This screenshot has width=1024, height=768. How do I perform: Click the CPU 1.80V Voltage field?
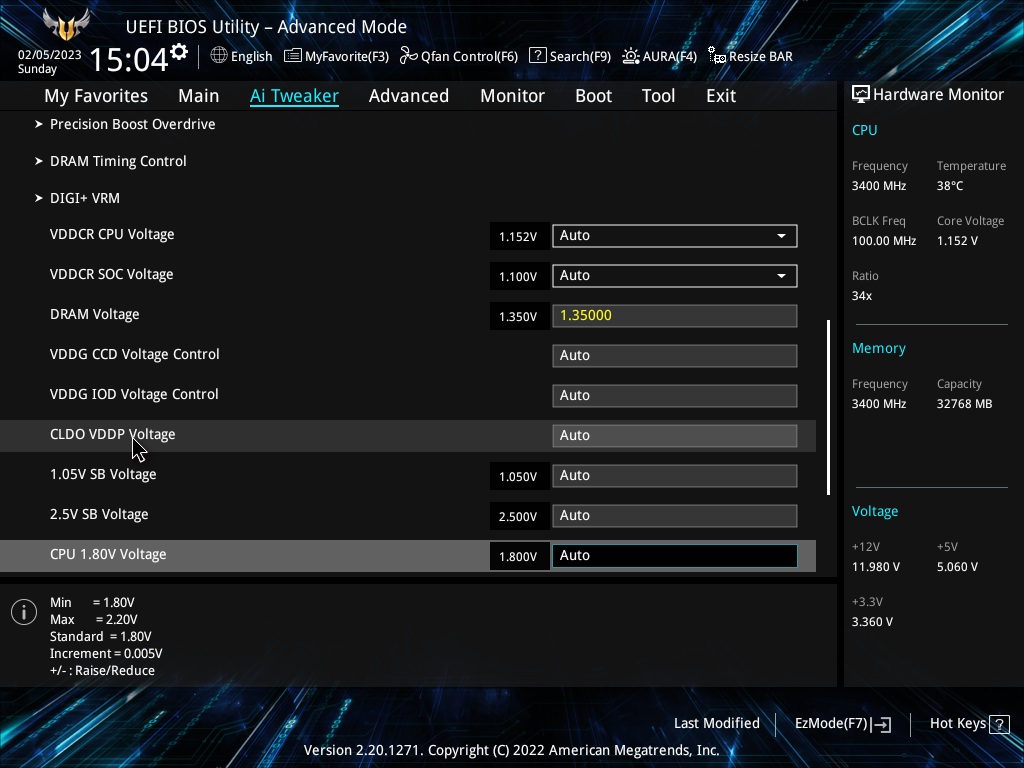tap(675, 556)
